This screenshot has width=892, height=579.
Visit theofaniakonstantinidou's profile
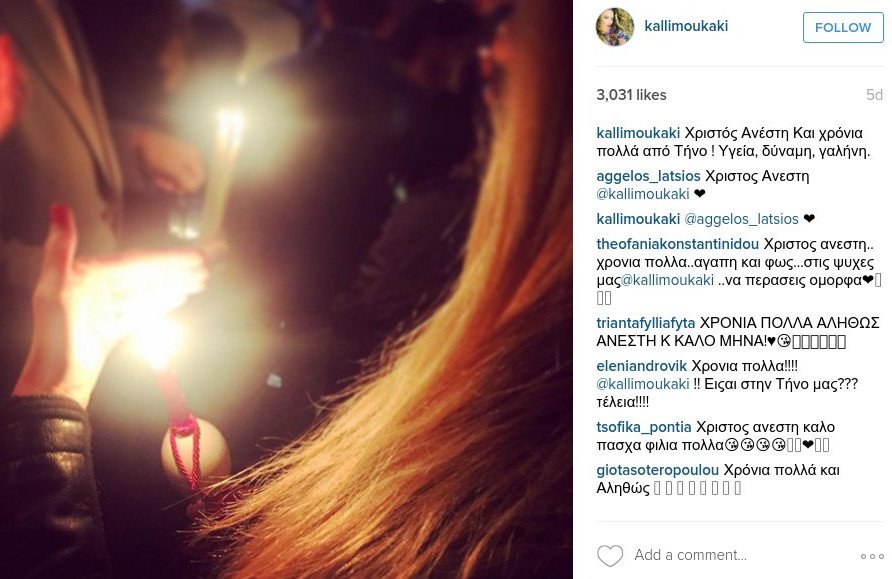(x=678, y=245)
